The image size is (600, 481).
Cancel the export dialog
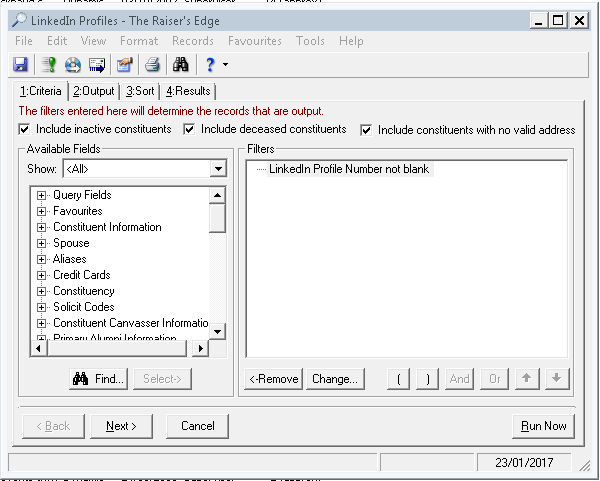click(197, 426)
